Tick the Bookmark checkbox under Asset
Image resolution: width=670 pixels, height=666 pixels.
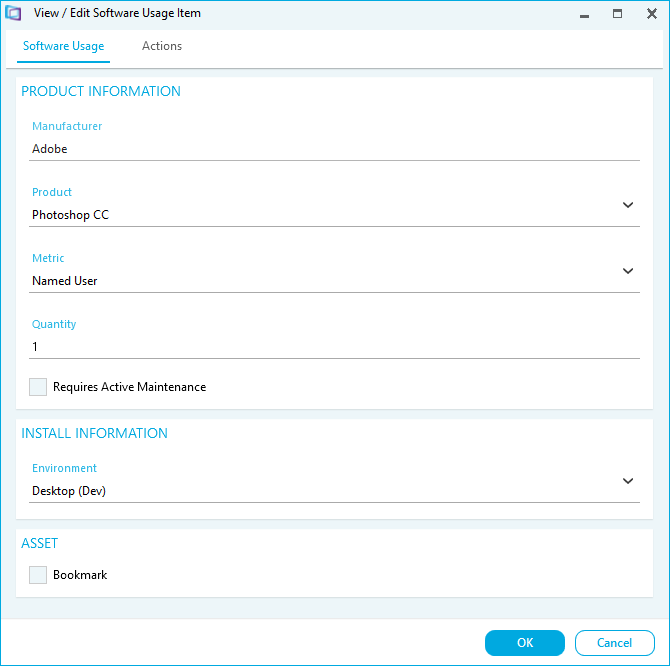(38, 575)
